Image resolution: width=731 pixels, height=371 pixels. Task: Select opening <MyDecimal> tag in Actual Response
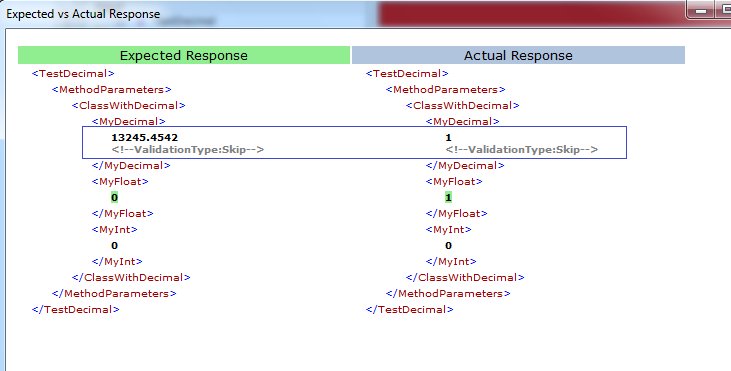(462, 121)
